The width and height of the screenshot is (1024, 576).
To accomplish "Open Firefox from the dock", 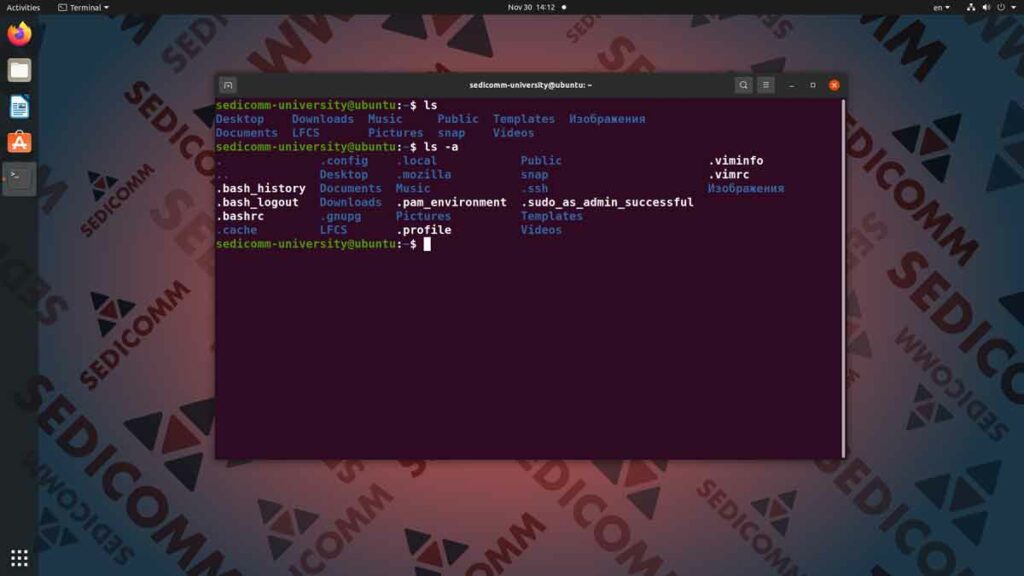I will (19, 33).
